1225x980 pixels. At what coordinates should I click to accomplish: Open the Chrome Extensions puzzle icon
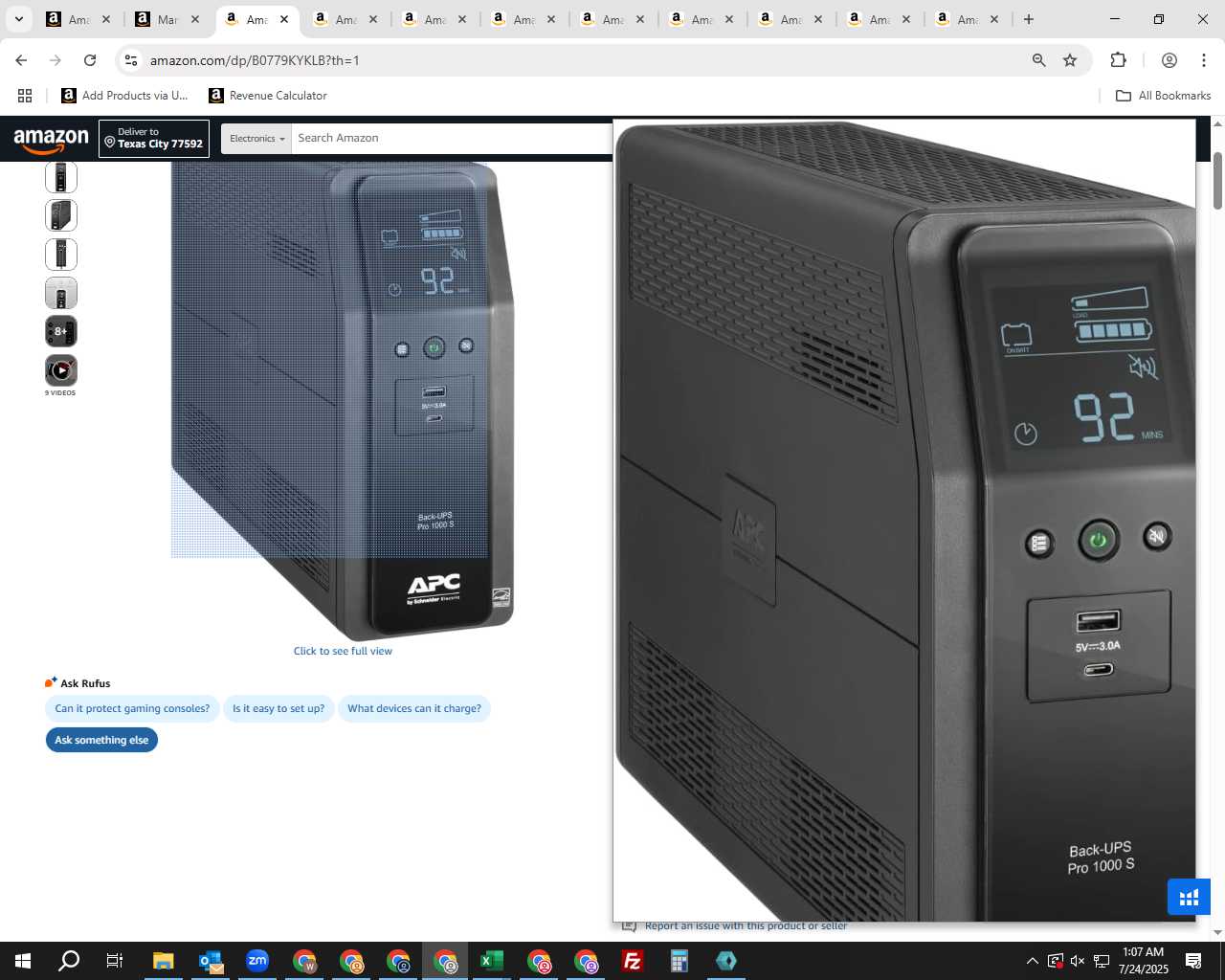[x=1118, y=60]
